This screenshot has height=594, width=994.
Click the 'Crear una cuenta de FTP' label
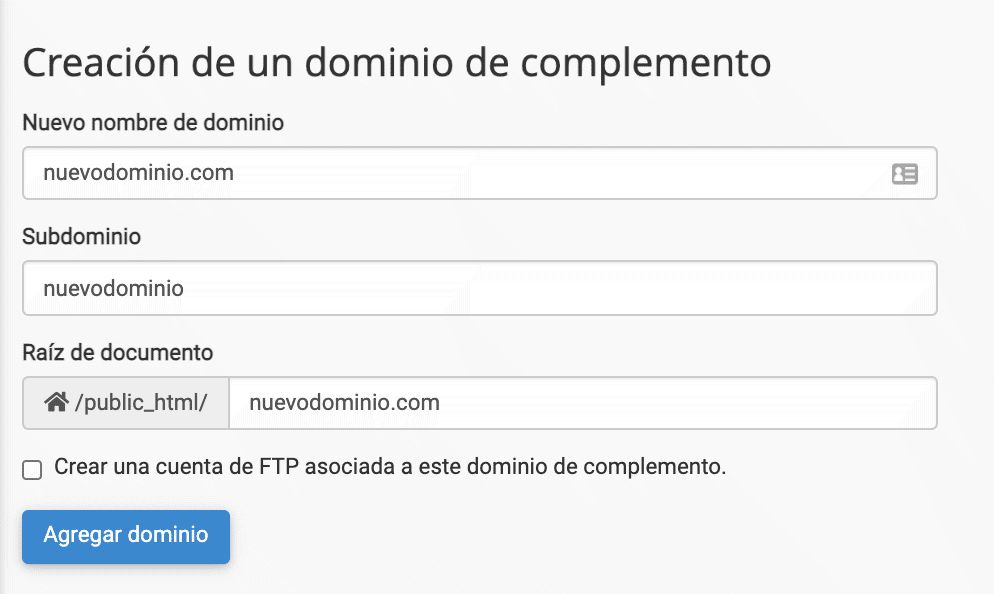[389, 466]
